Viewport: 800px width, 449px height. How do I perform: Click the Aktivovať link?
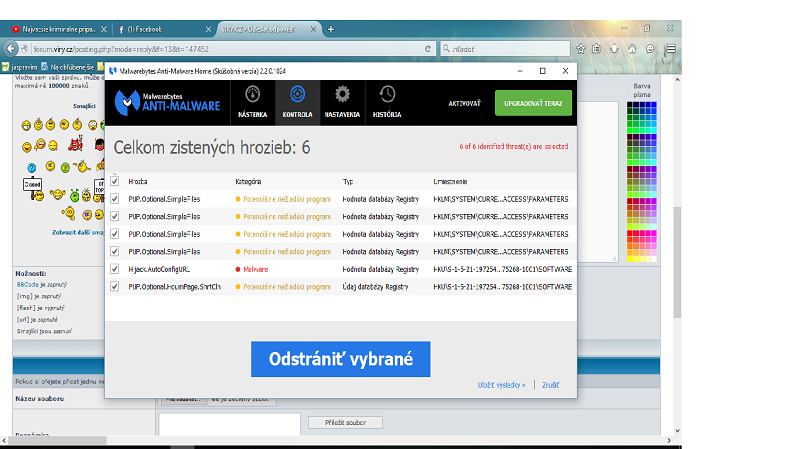(464, 104)
